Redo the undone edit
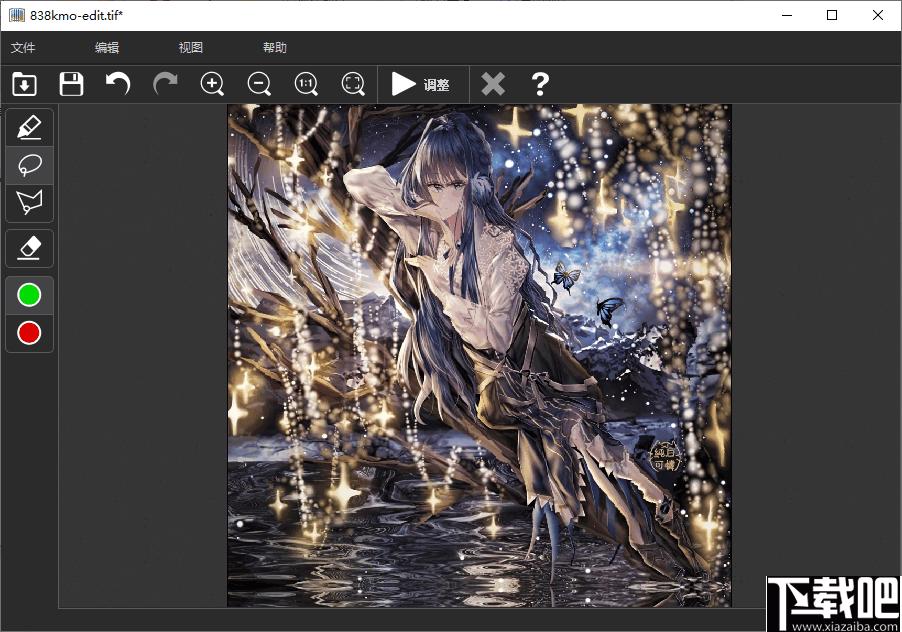Screen dimensions: 902x632 (165, 84)
